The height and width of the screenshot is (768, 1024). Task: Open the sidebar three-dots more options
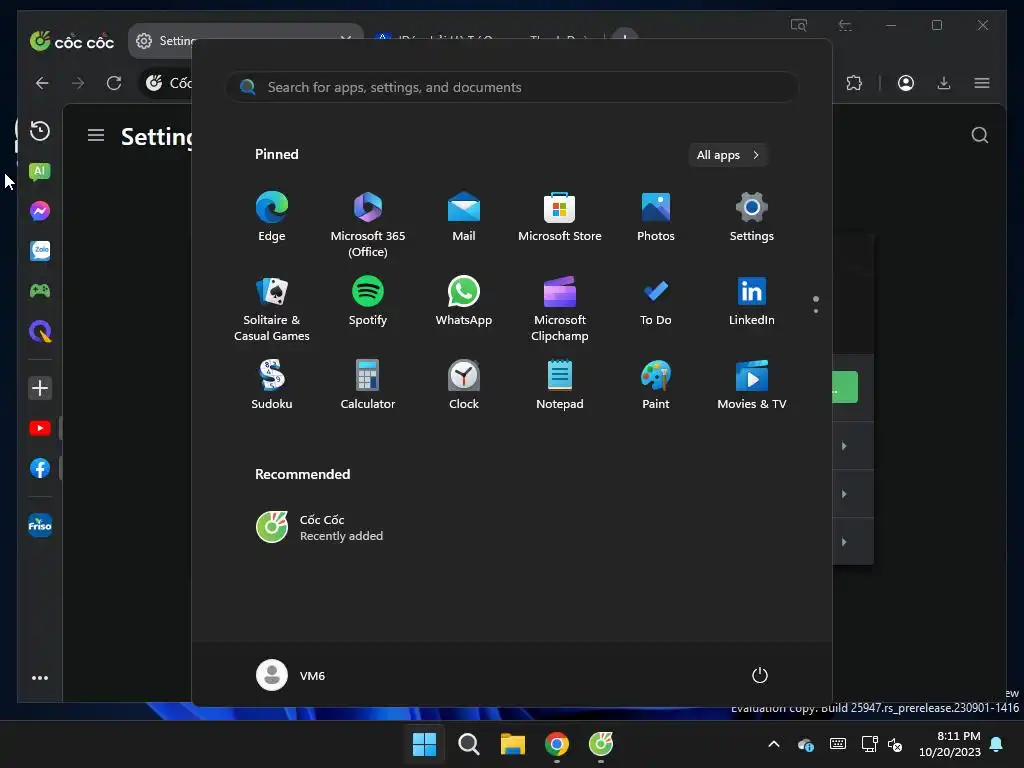(40, 678)
